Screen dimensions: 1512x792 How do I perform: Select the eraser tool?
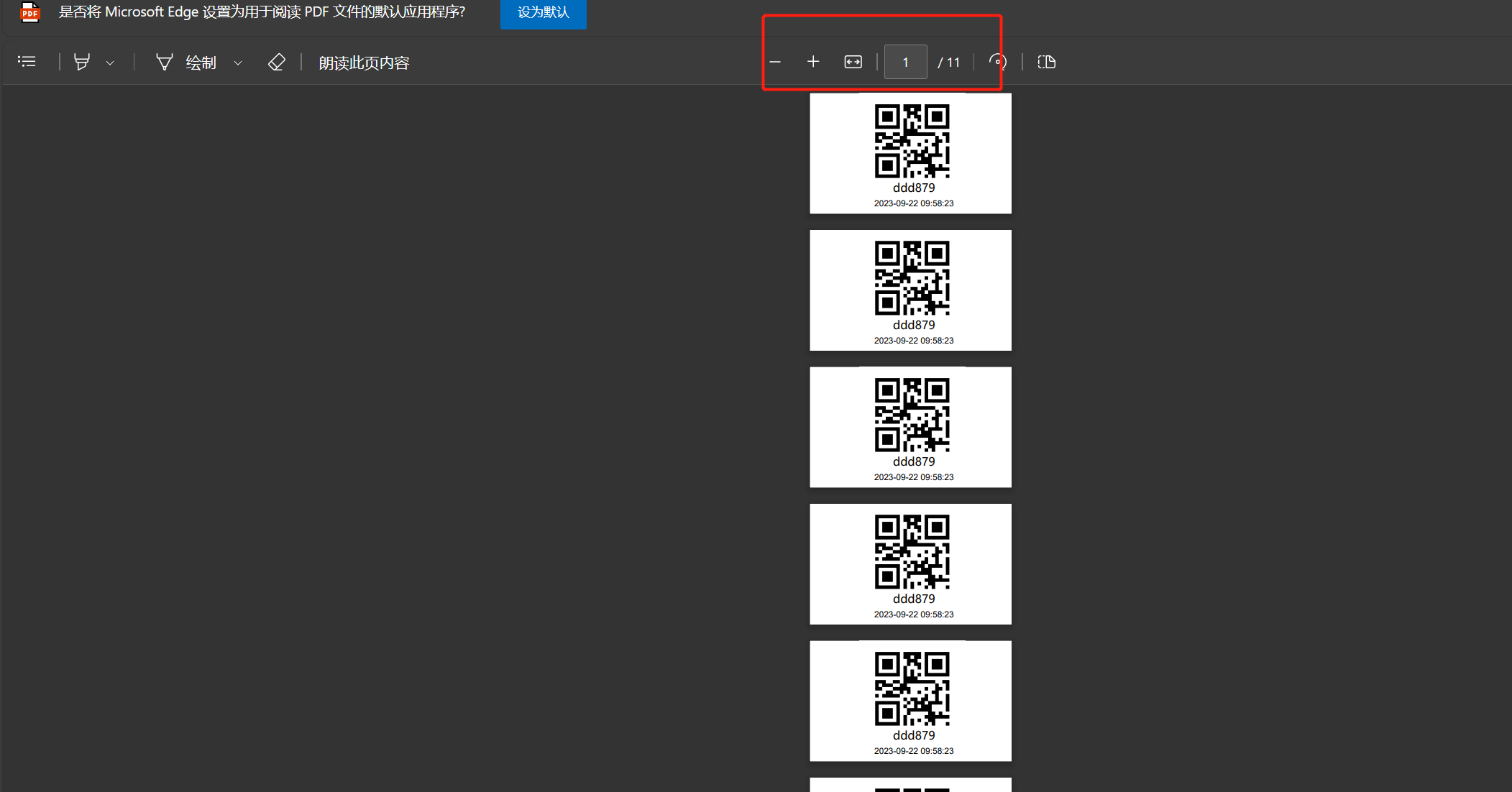277,62
